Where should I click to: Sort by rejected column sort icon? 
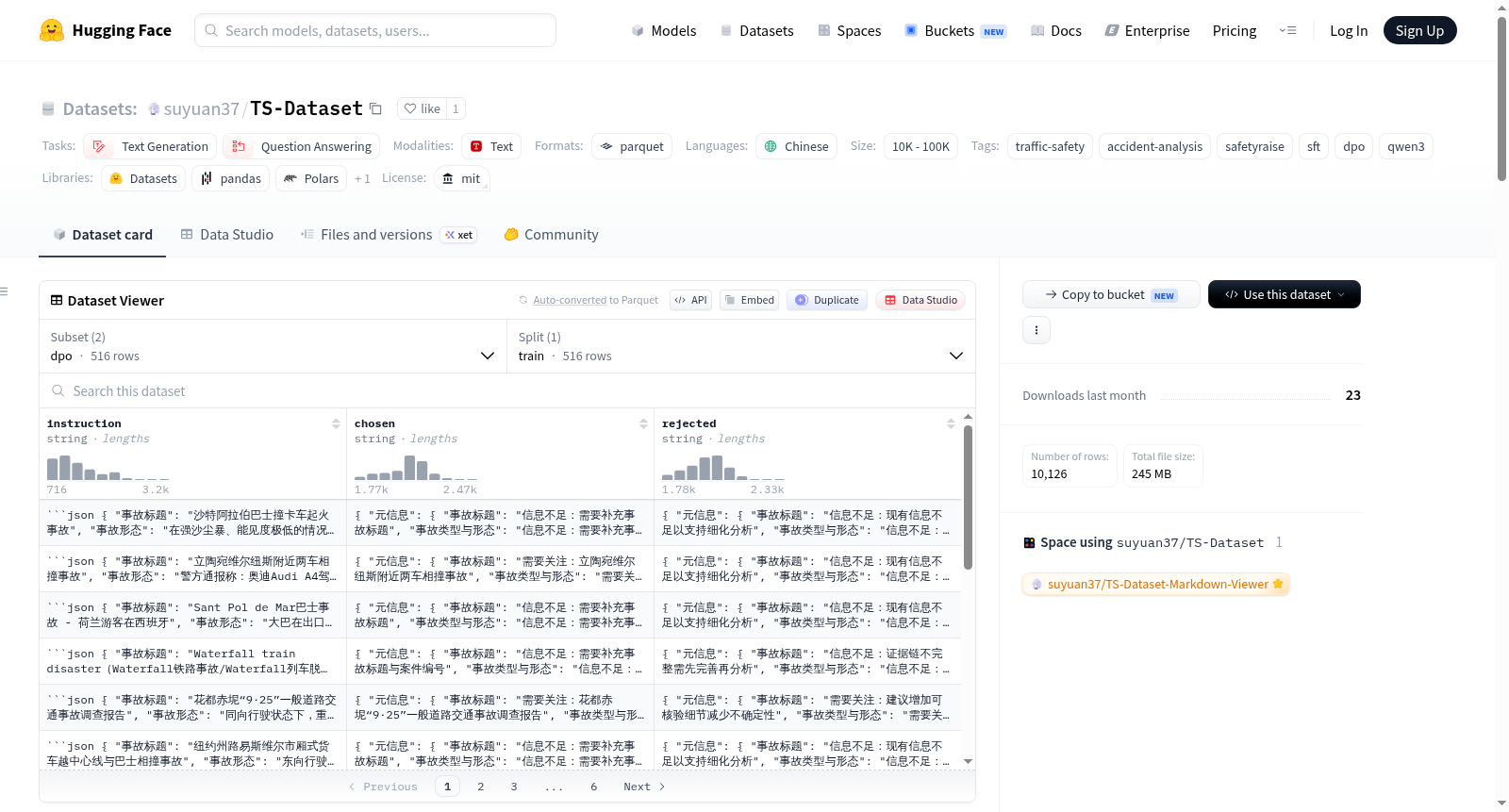tap(951, 423)
